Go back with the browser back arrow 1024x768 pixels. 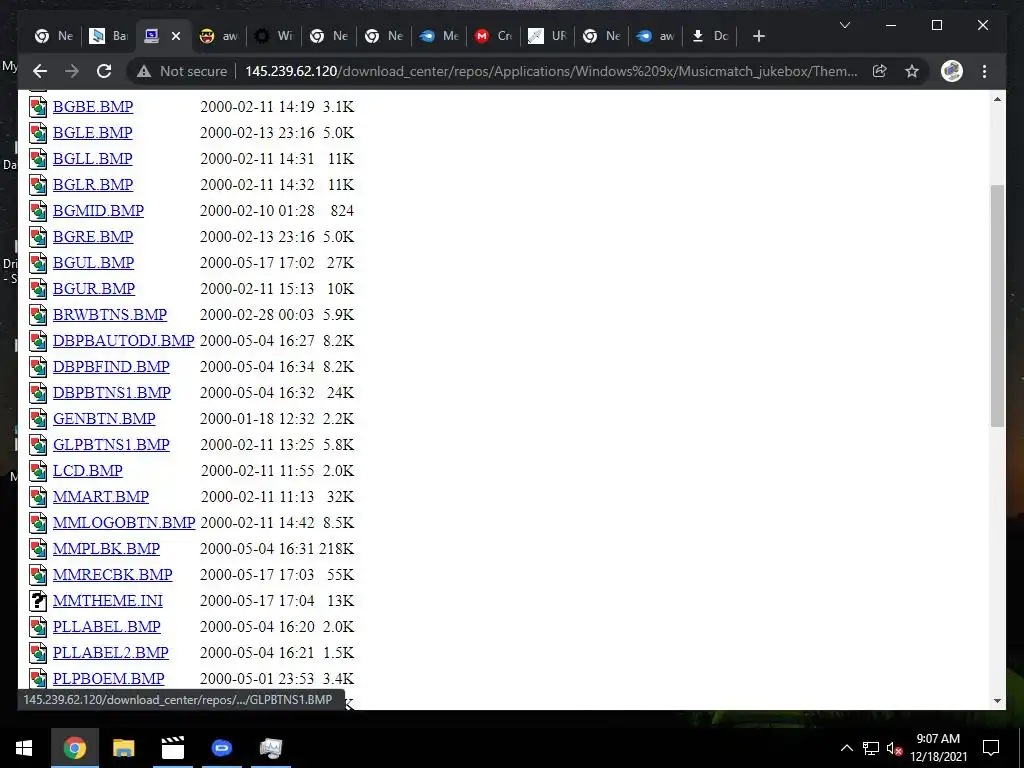[40, 71]
